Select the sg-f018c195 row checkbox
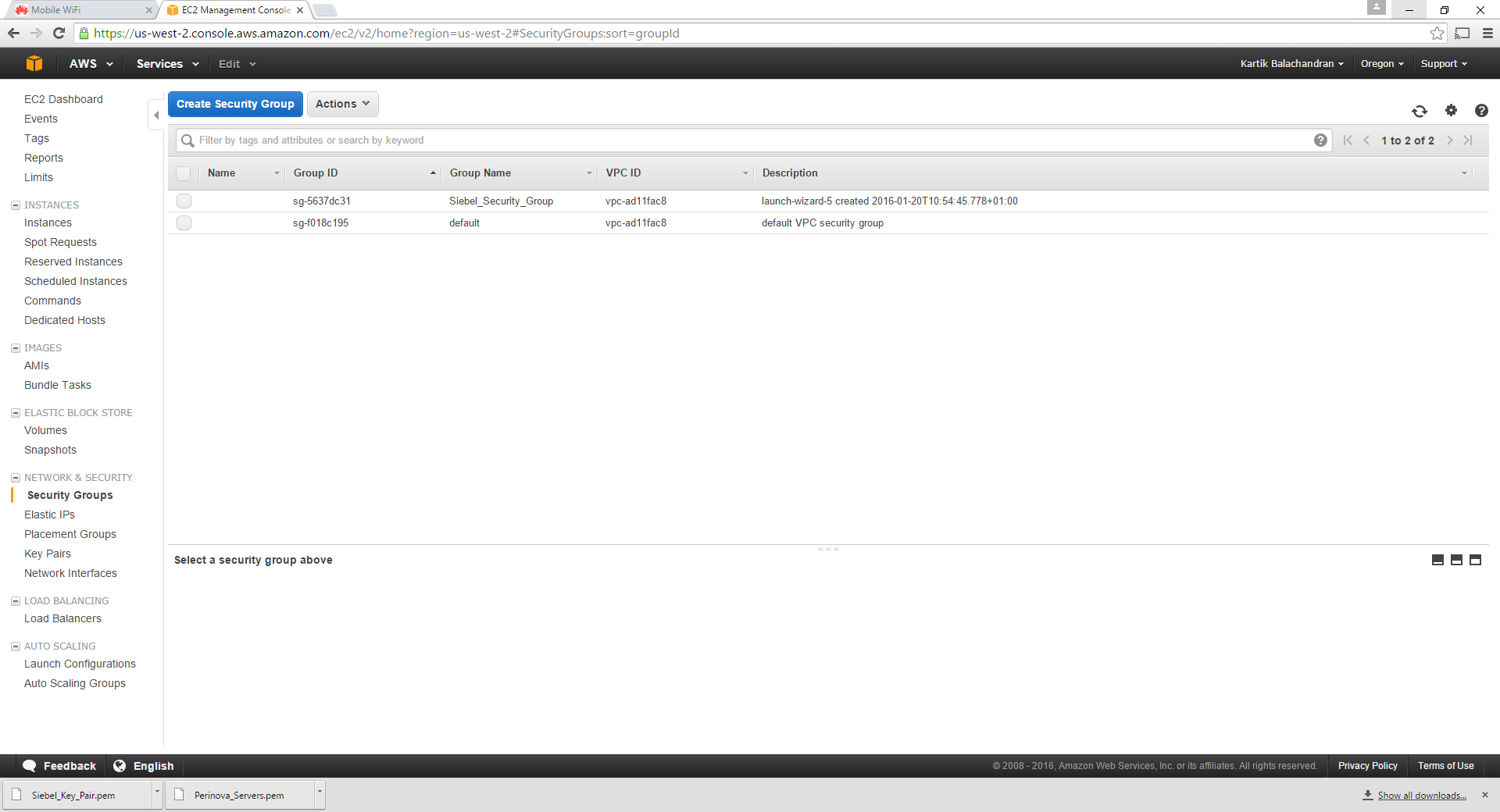Screen dimensions: 1500x812 [184, 223]
